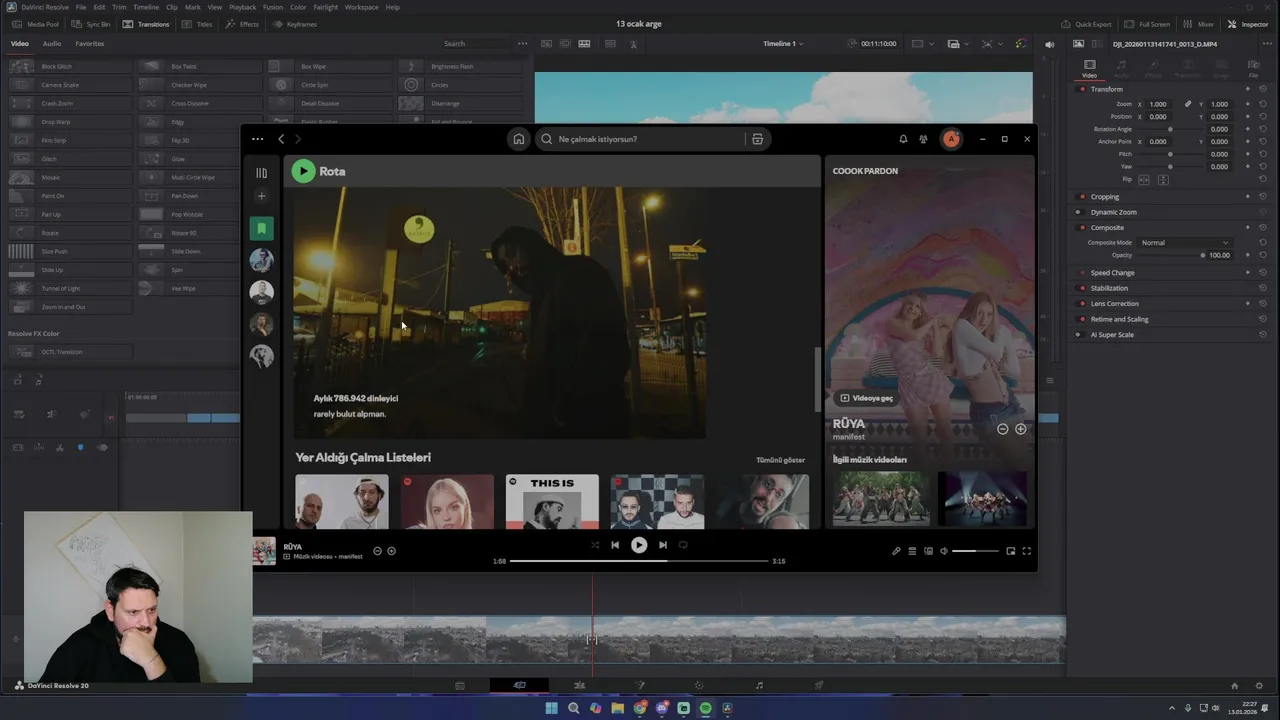Screen dimensions: 1280x720
Task: Open the Media Pool panel
Action: (x=35, y=24)
